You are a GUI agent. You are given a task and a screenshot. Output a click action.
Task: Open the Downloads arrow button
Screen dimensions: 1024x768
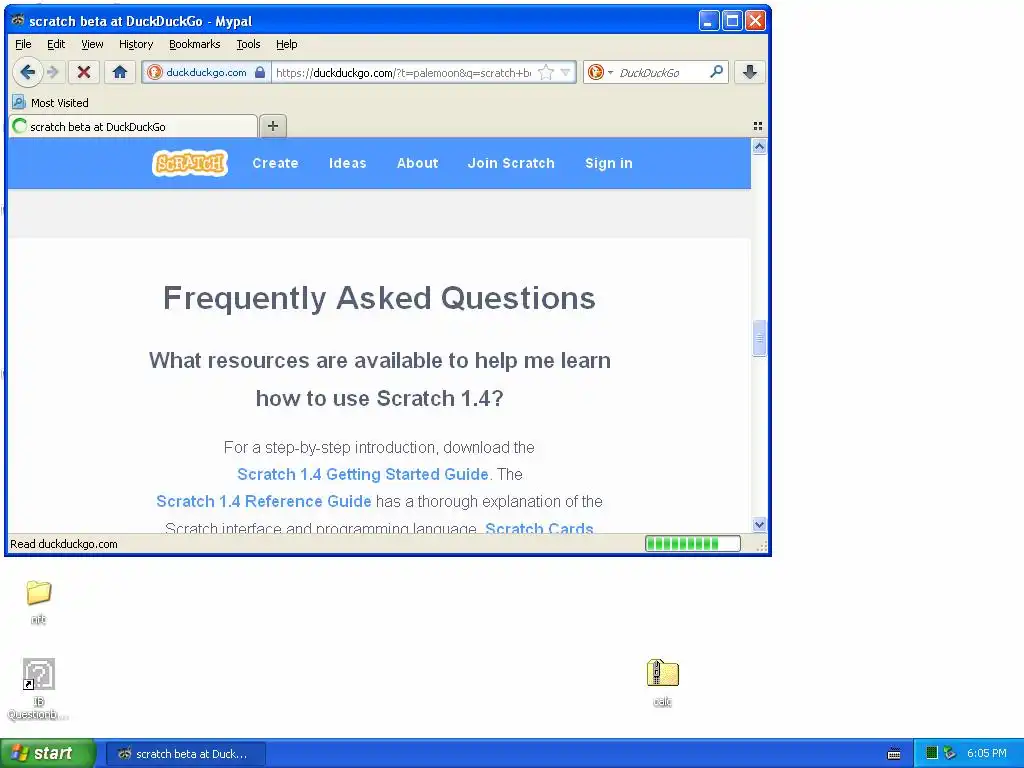[750, 72]
